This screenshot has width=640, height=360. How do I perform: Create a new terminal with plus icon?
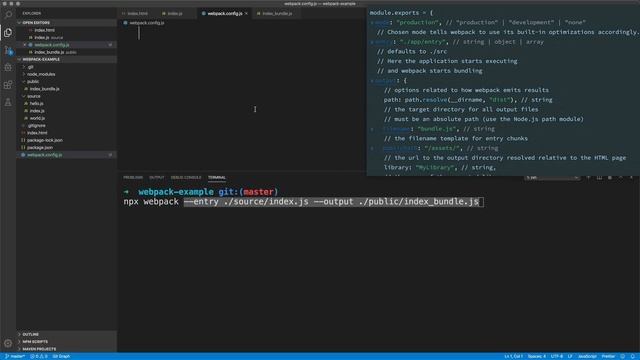(588, 178)
